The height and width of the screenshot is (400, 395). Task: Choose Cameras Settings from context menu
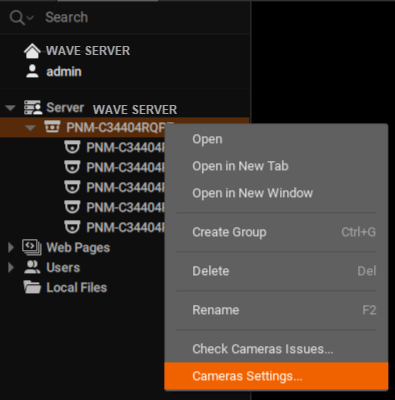coord(276,376)
